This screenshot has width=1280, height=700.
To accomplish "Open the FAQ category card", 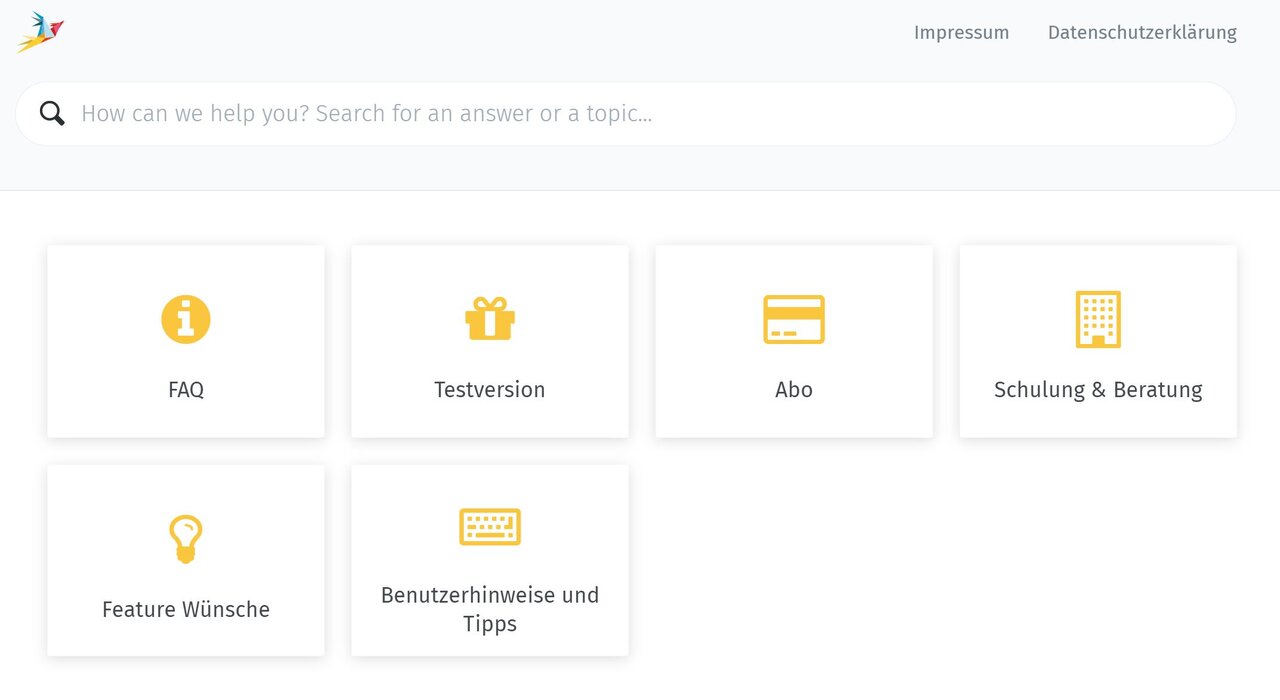I will (x=185, y=341).
